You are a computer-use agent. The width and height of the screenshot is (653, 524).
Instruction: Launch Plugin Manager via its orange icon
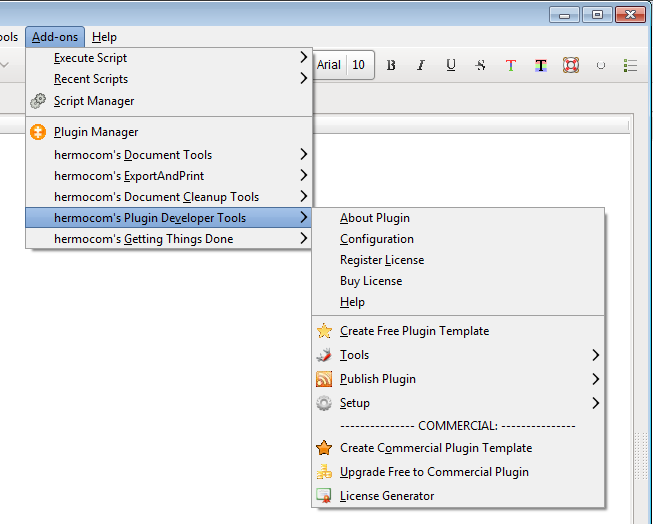click(x=38, y=132)
